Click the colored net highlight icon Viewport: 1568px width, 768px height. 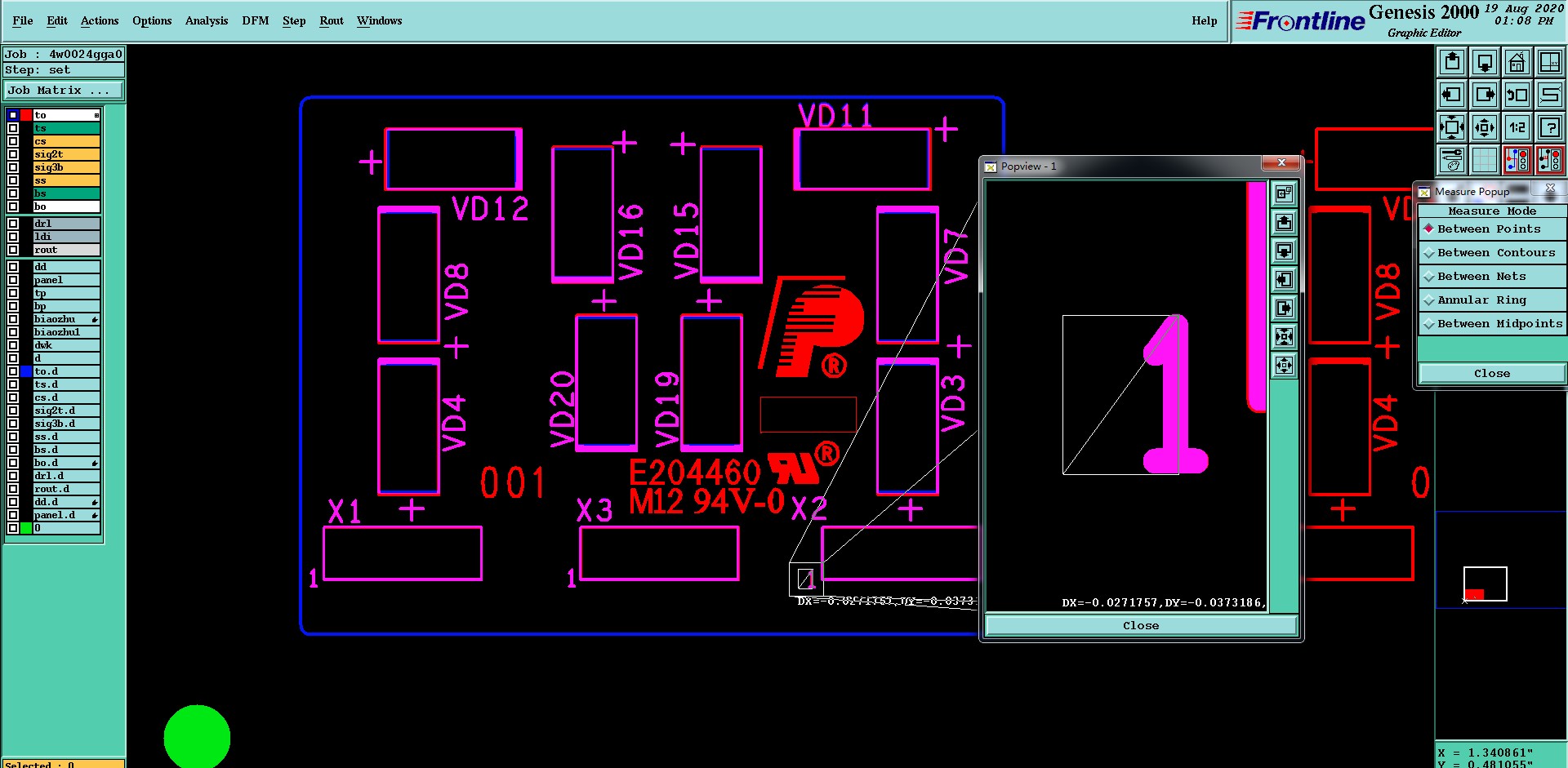(1517, 160)
